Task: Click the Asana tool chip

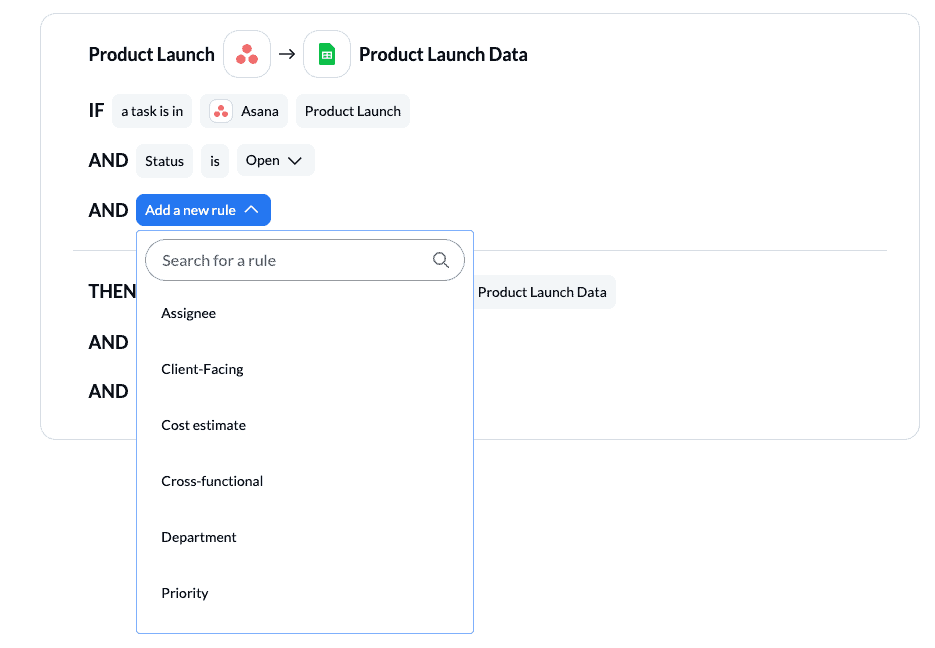Action: point(244,111)
